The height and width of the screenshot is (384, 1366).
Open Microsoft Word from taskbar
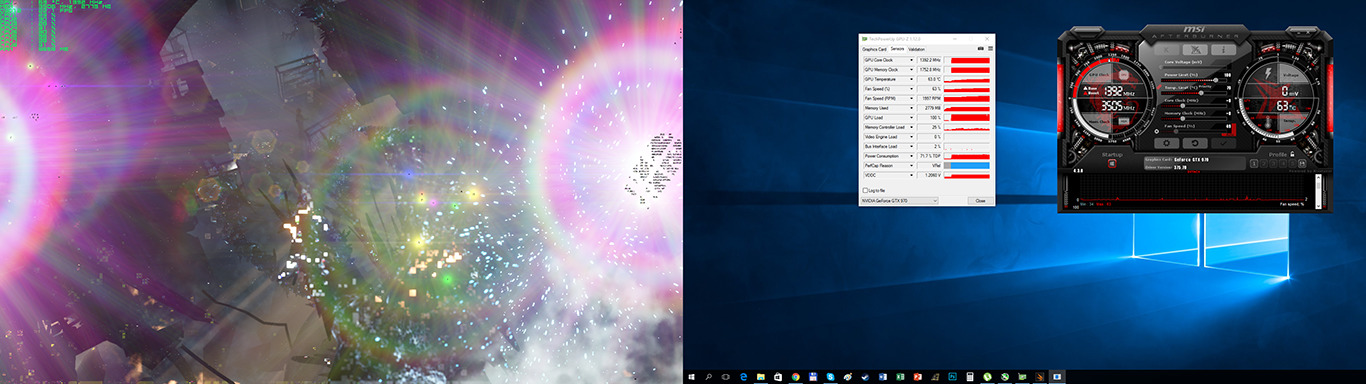point(883,377)
